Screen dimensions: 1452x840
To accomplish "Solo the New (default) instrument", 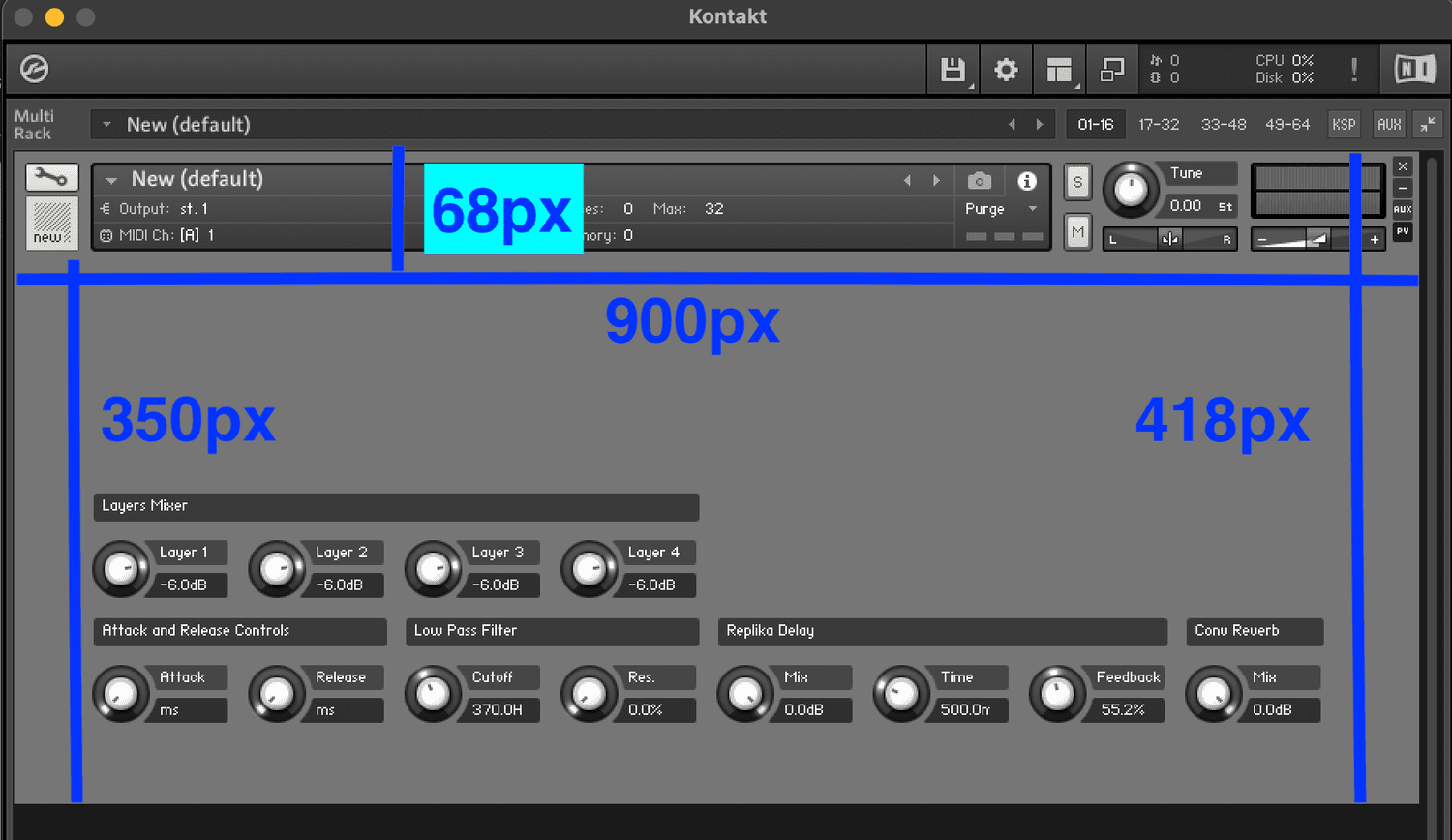I will tap(1077, 182).
